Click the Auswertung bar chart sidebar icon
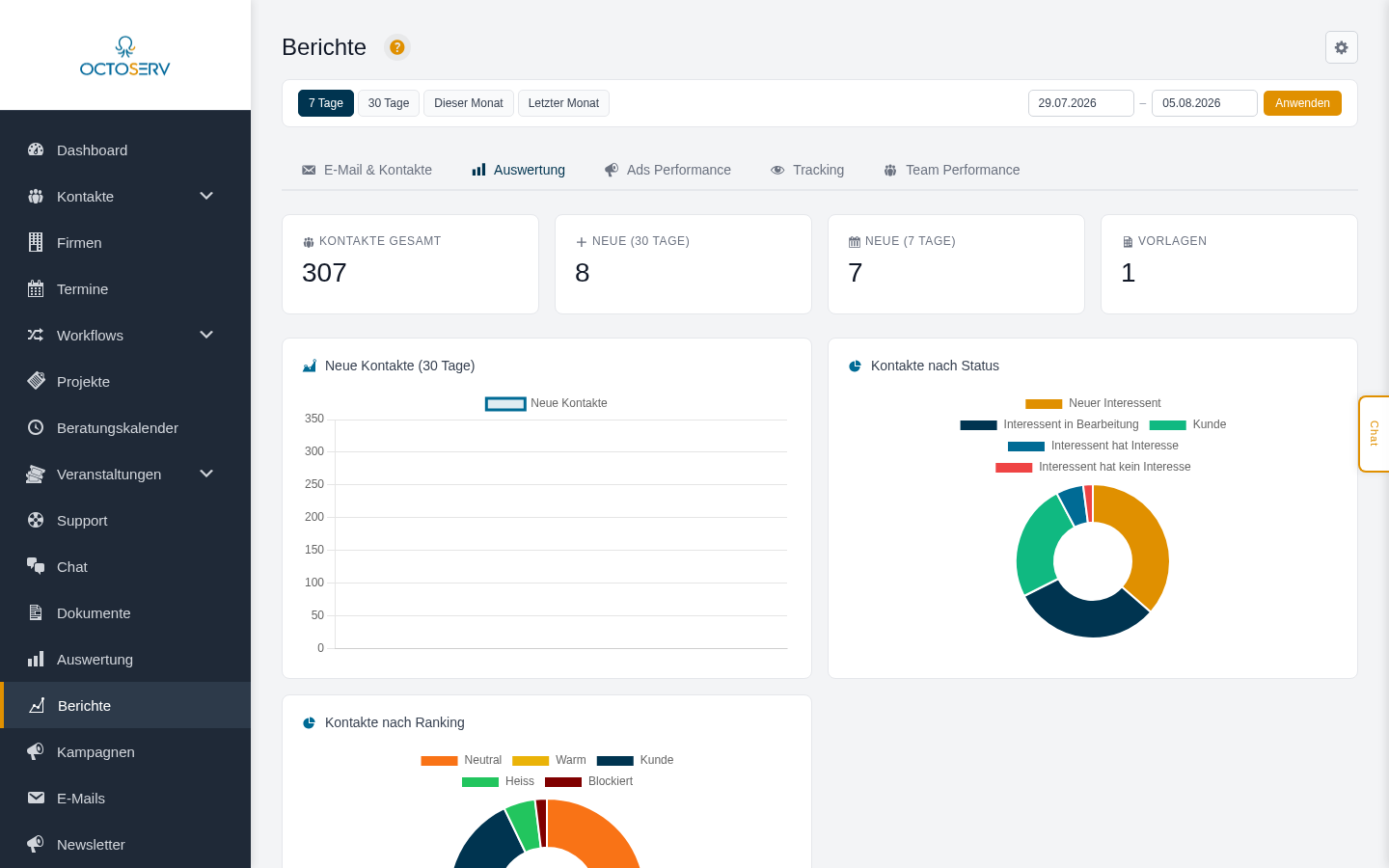The image size is (1389, 868). (x=36, y=659)
